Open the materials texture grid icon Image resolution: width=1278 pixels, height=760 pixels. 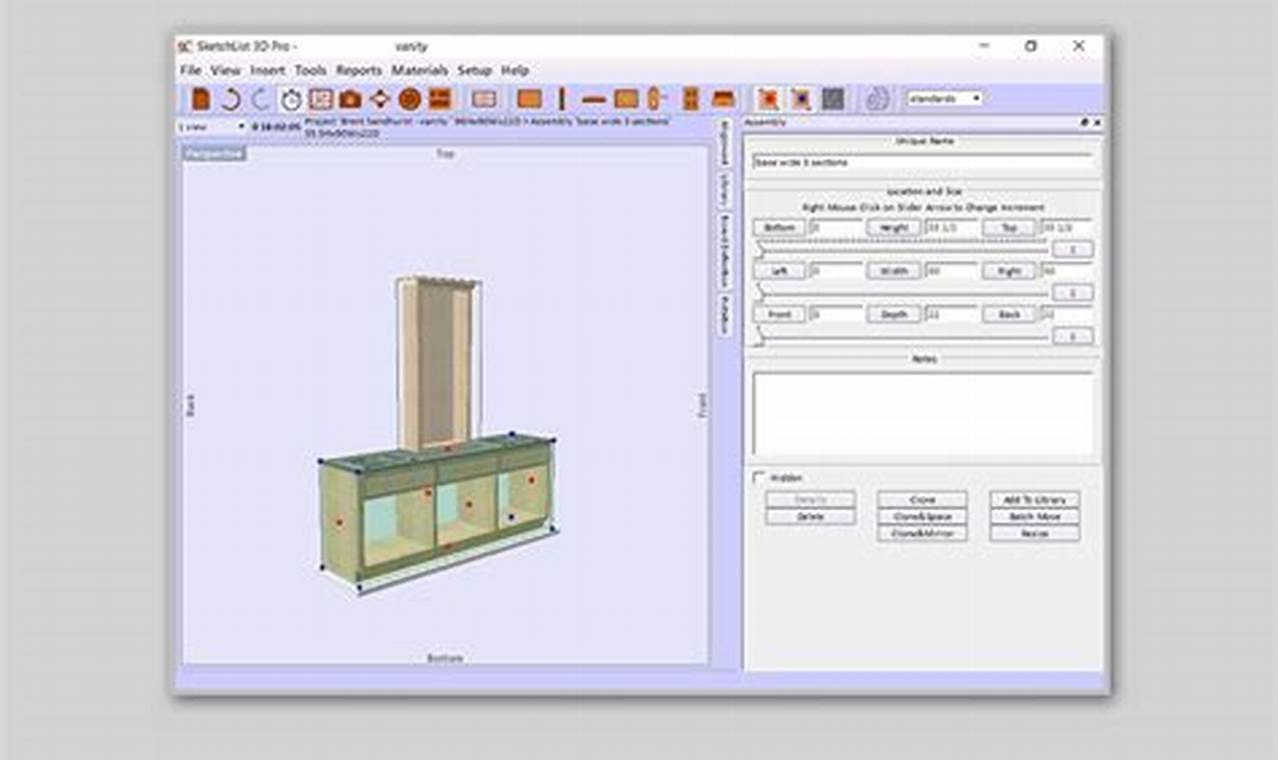(x=833, y=98)
